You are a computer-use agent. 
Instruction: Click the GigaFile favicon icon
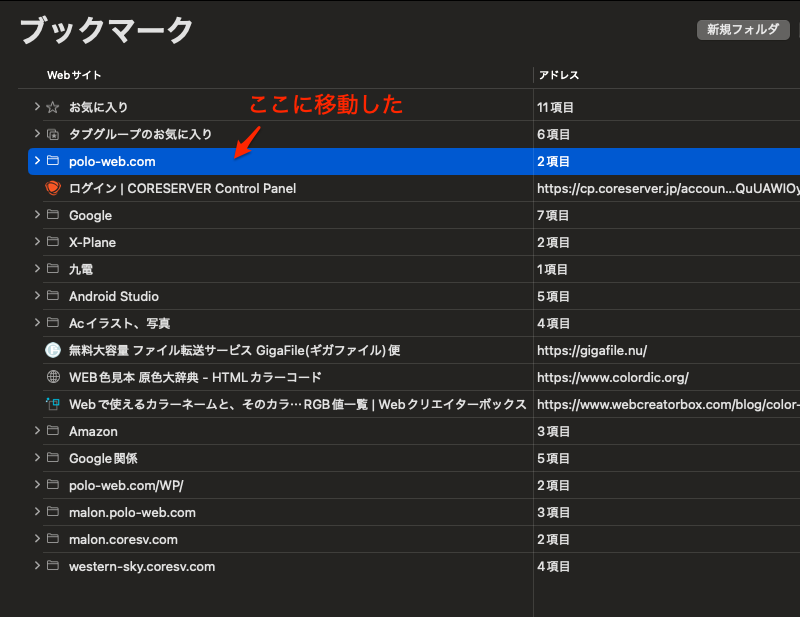[53, 350]
